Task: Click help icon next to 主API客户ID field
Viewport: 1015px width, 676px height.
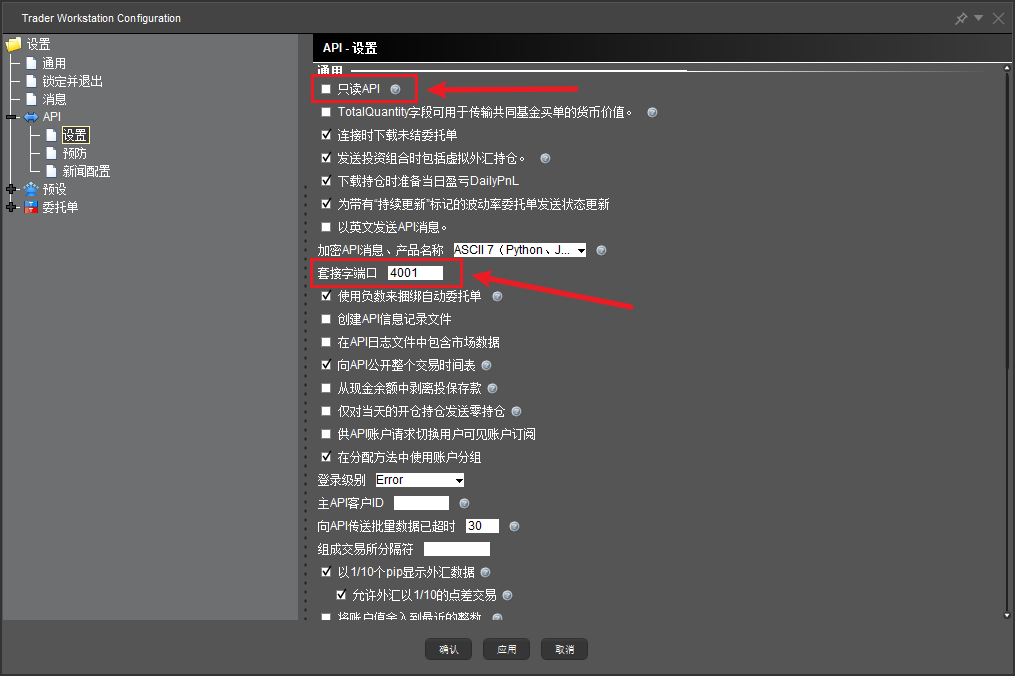Action: click(464, 503)
